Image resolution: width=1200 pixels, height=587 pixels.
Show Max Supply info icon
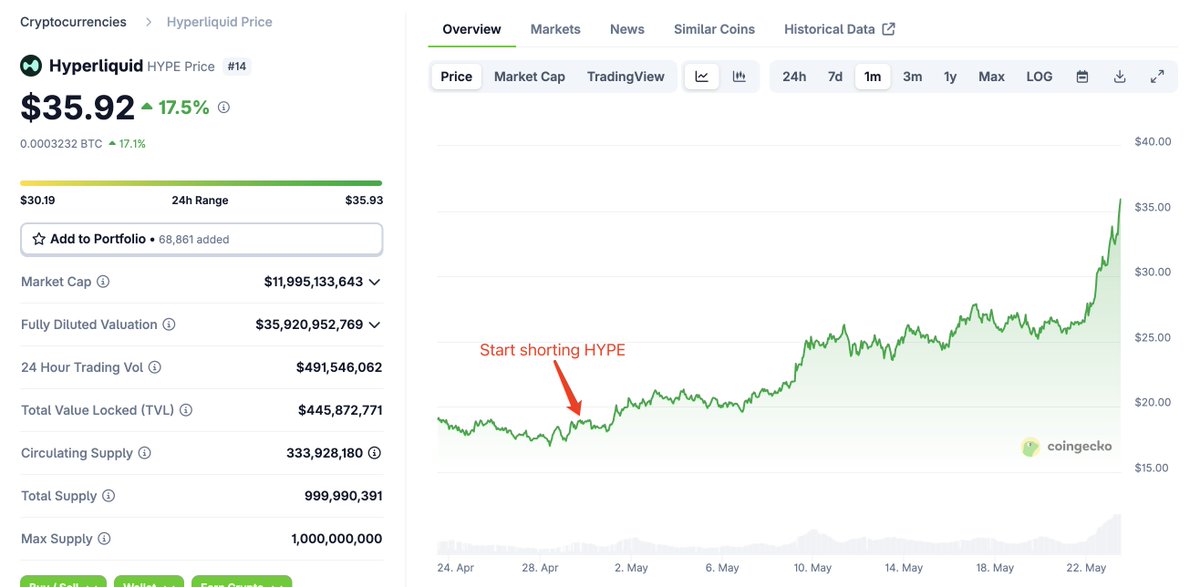click(104, 539)
